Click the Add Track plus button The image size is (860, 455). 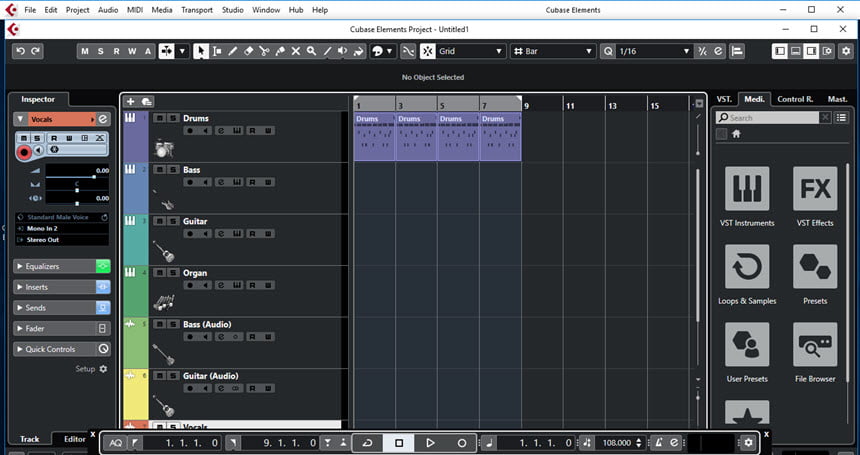pos(131,101)
